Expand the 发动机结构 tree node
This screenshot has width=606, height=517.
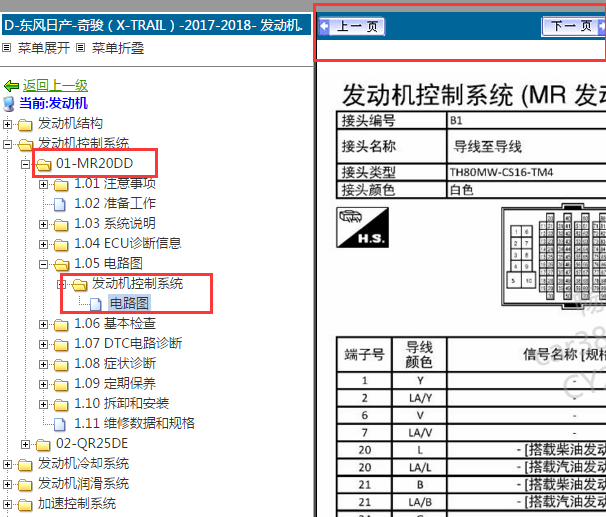7,124
